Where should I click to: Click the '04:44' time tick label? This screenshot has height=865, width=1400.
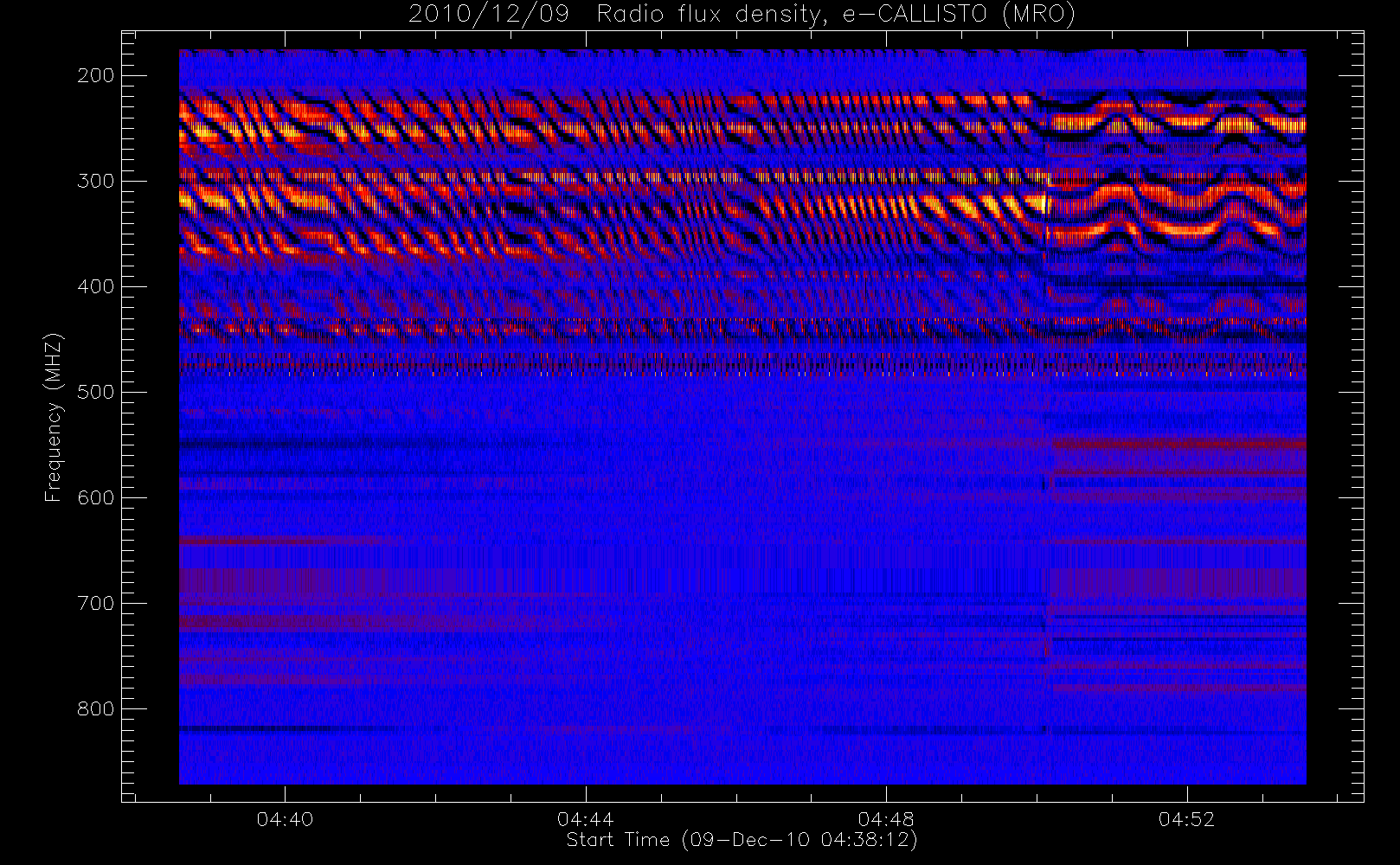coord(586,819)
